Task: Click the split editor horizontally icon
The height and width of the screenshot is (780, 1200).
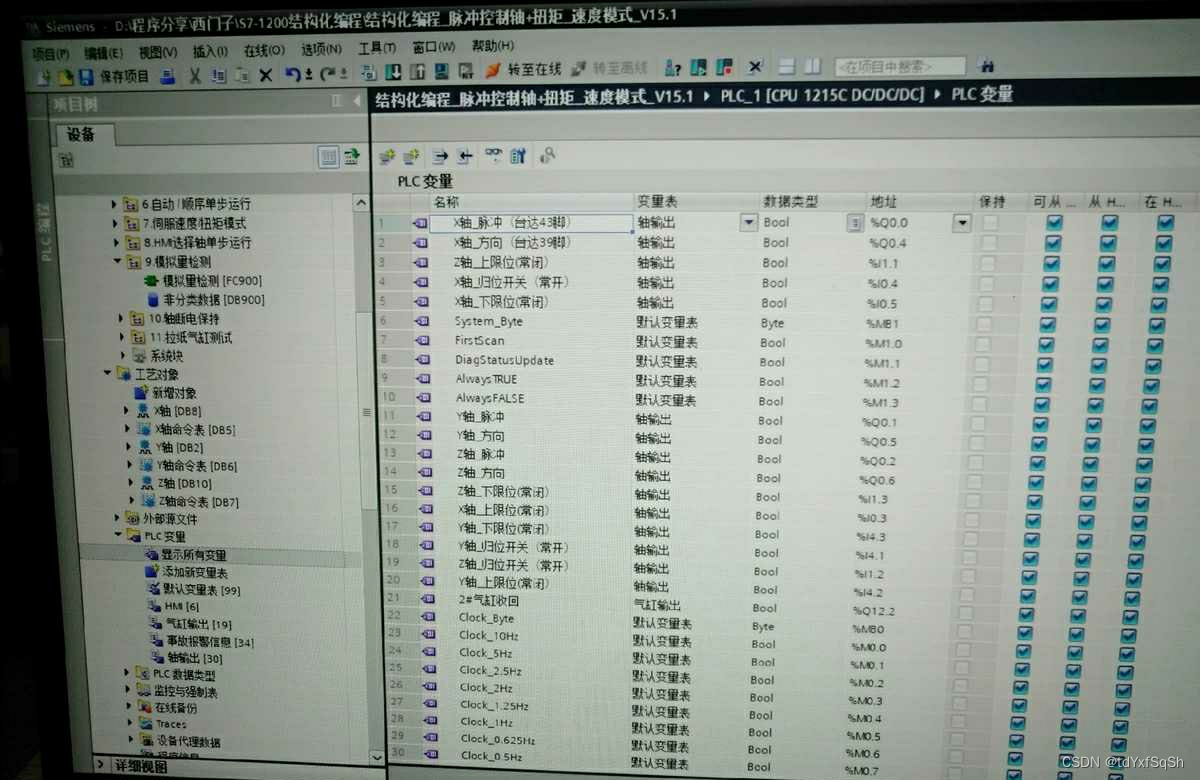Action: [787, 66]
